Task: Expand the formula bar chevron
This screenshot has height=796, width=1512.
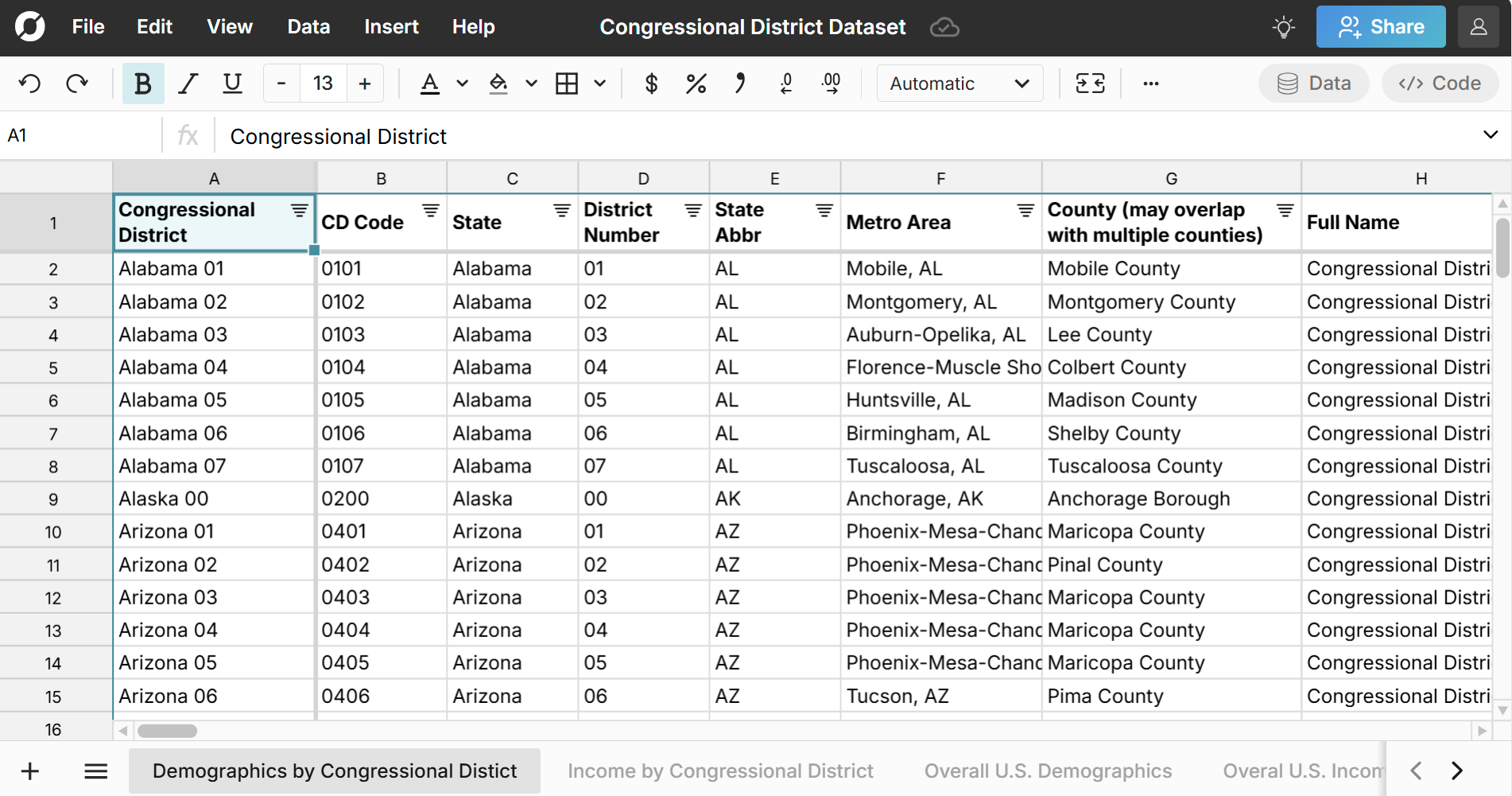Action: tap(1491, 135)
